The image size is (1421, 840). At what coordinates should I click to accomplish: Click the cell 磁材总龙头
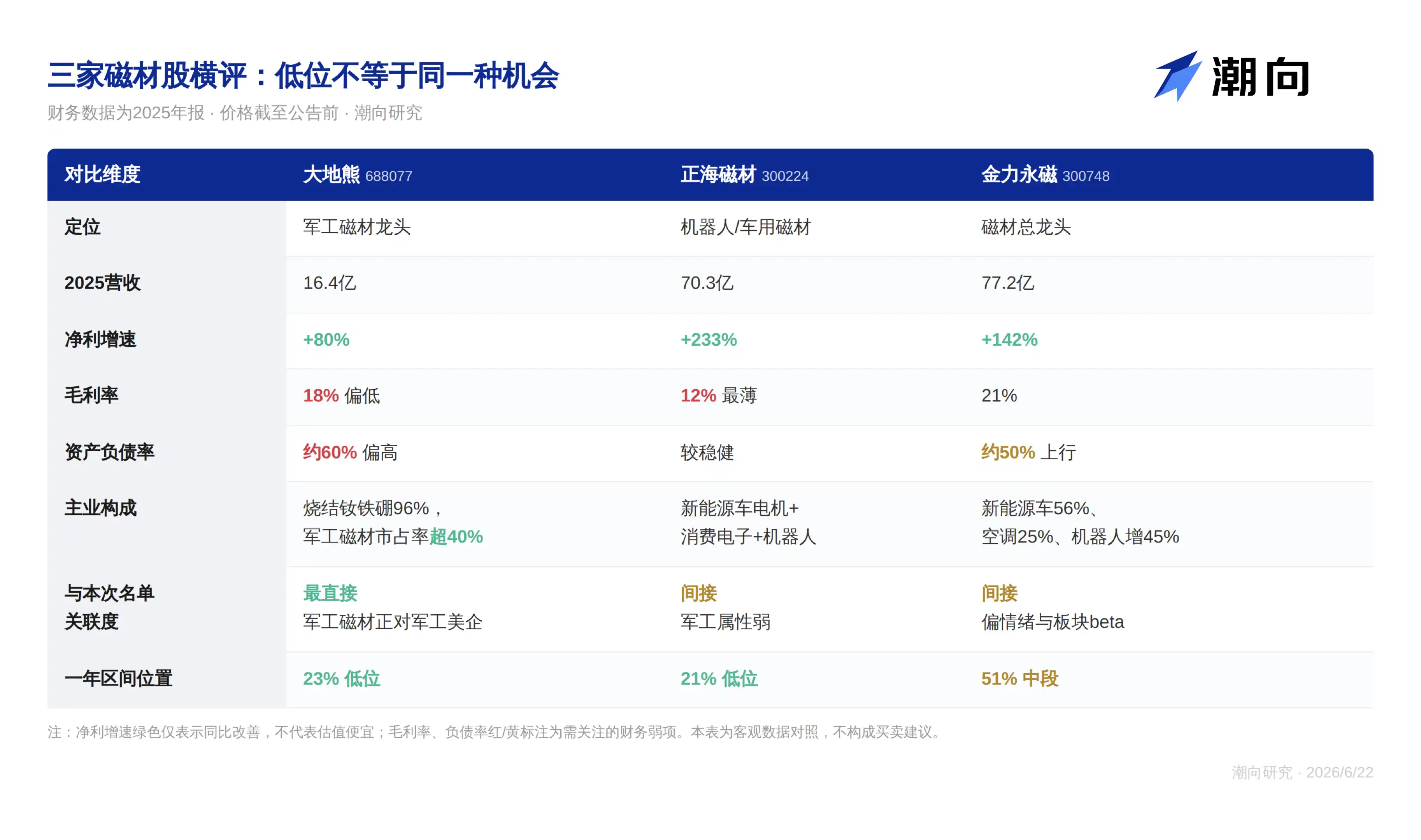1026,227
